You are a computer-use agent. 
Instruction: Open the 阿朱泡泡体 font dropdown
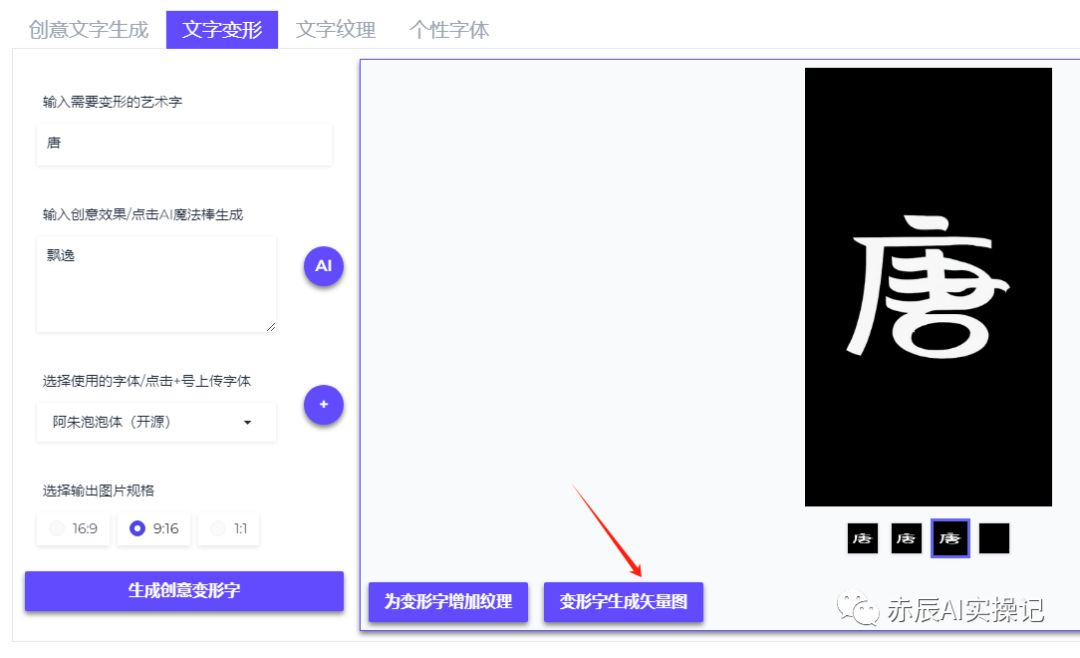[156, 422]
